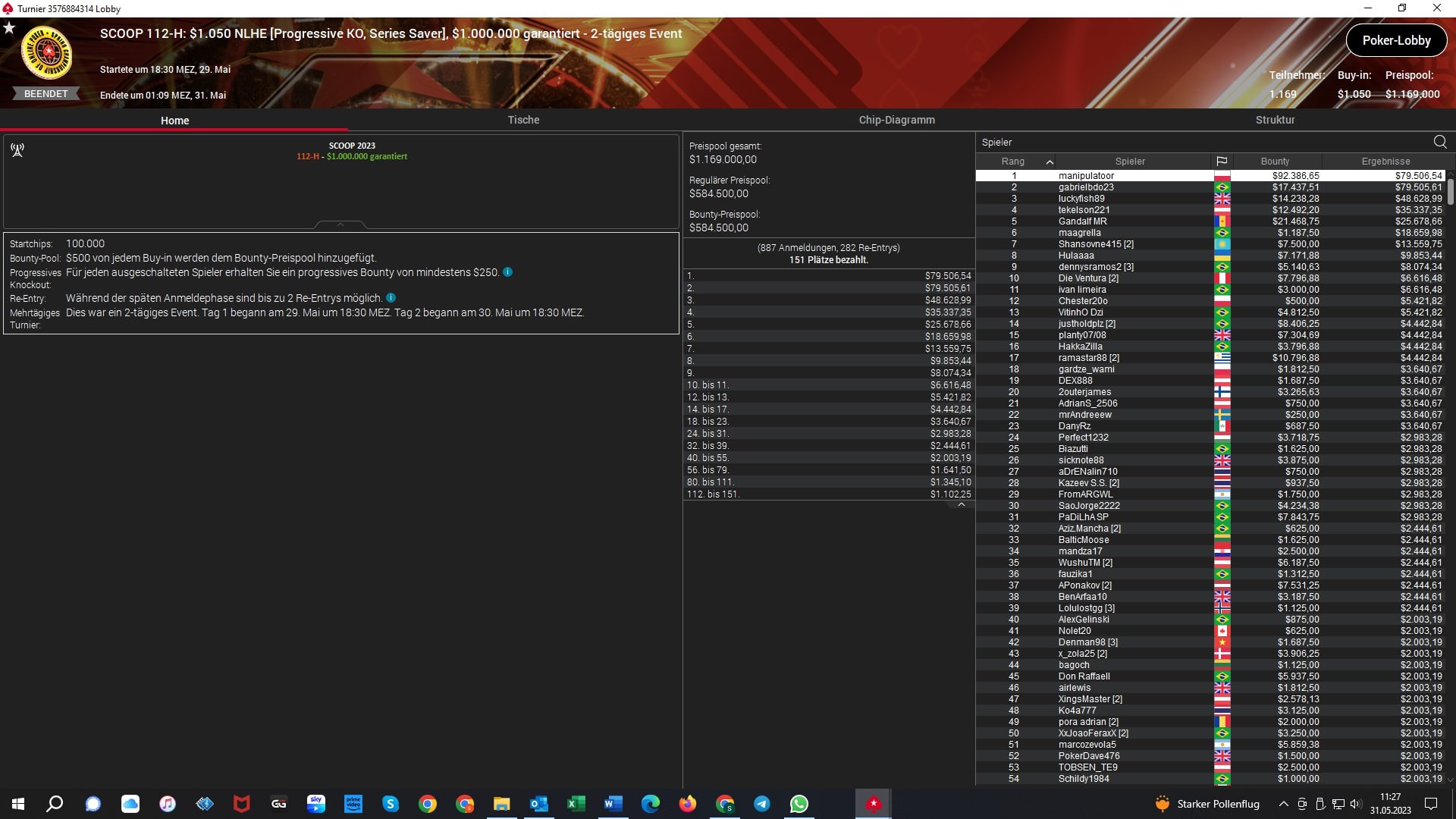Image resolution: width=1456 pixels, height=819 pixels.
Task: Sort by Ergebnisse column header
Action: pos(1385,162)
